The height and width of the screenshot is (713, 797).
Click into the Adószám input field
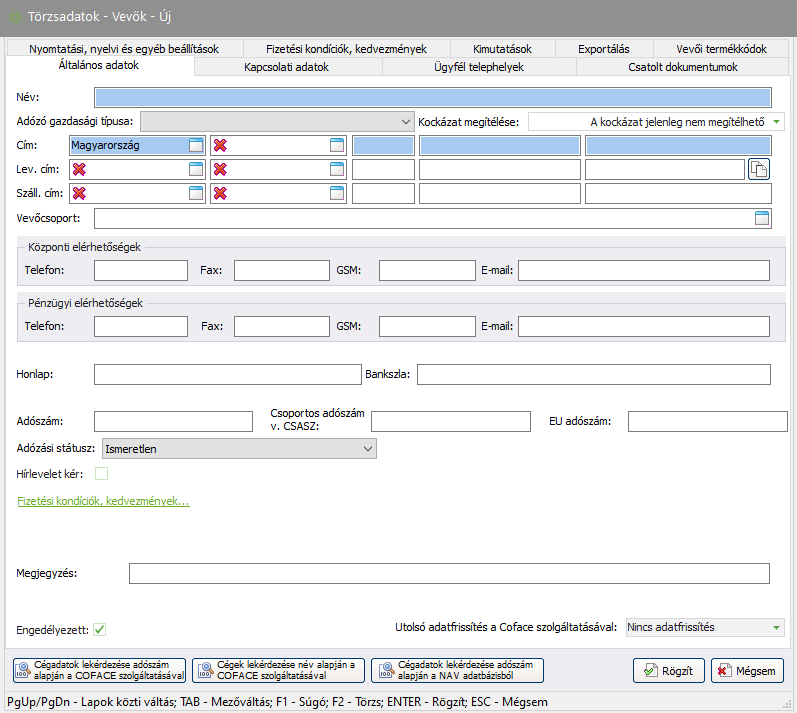[x=173, y=422]
